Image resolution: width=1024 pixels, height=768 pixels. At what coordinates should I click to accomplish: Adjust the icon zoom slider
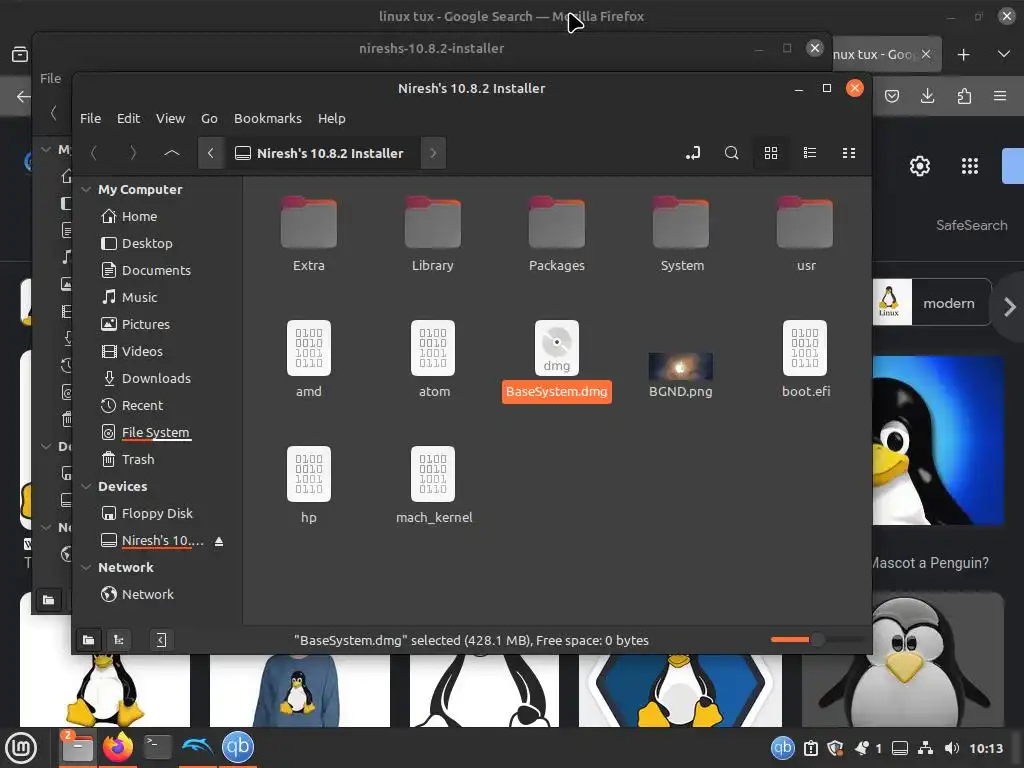[x=817, y=640]
